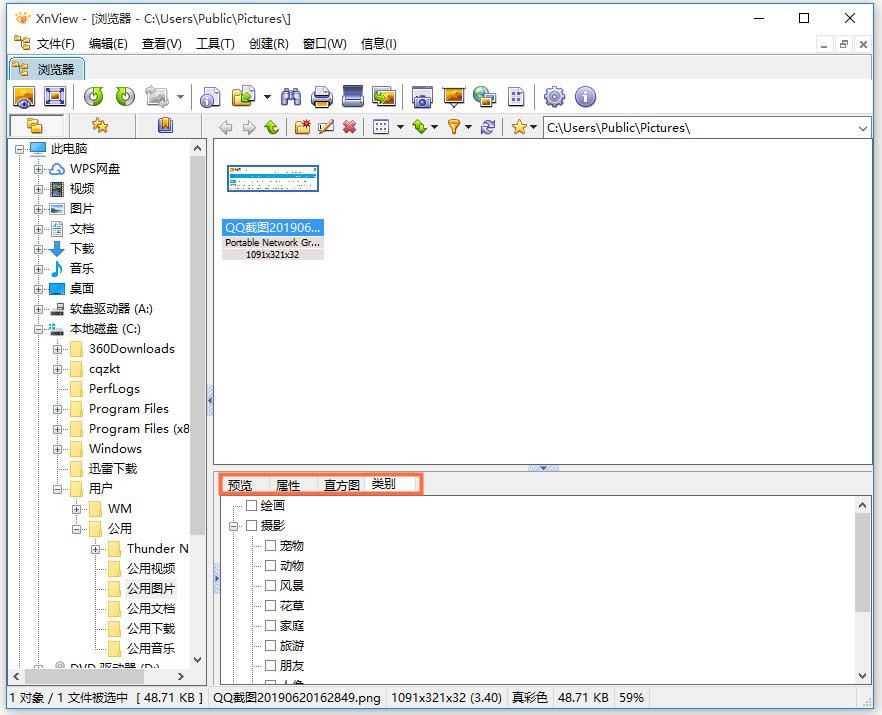Screen dimensions: 882x715
Task: Enable the 风景 category checkbox
Action: (x=271, y=586)
